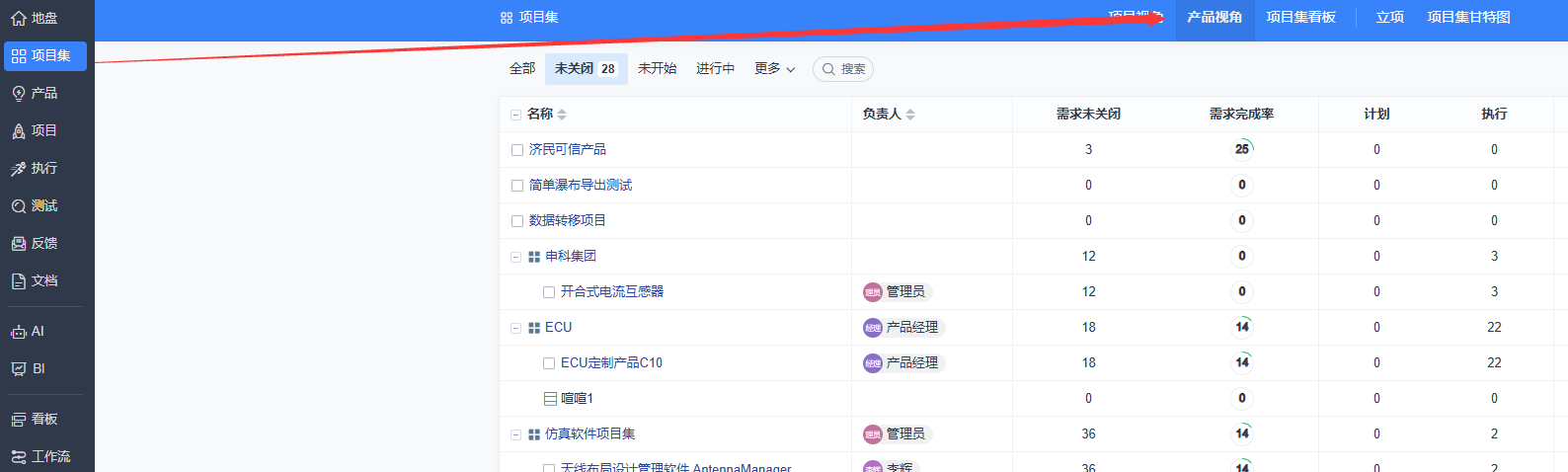
Task: Click 执行 count 22 in ECU row
Action: pyautogui.click(x=1494, y=328)
